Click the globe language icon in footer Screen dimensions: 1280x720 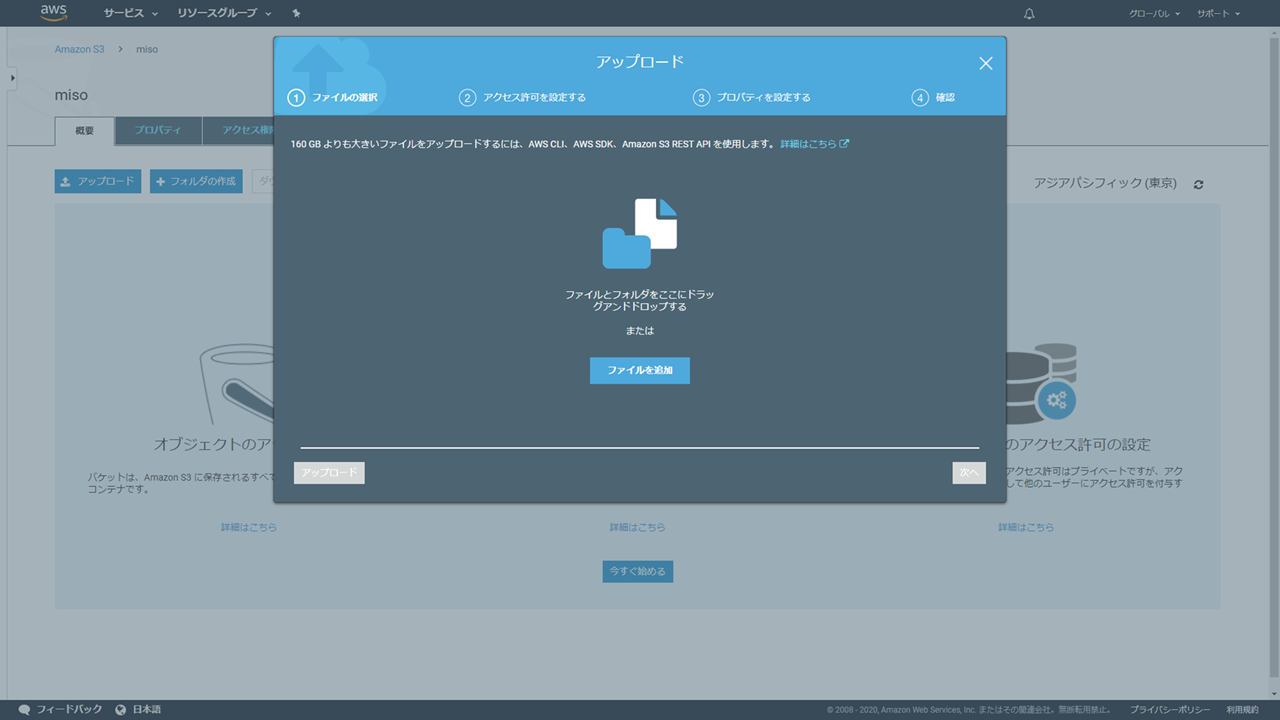[121, 710]
